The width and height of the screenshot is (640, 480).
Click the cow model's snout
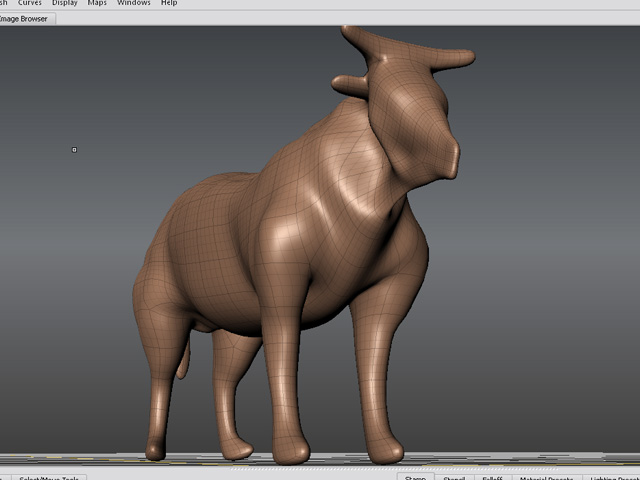click(x=449, y=155)
